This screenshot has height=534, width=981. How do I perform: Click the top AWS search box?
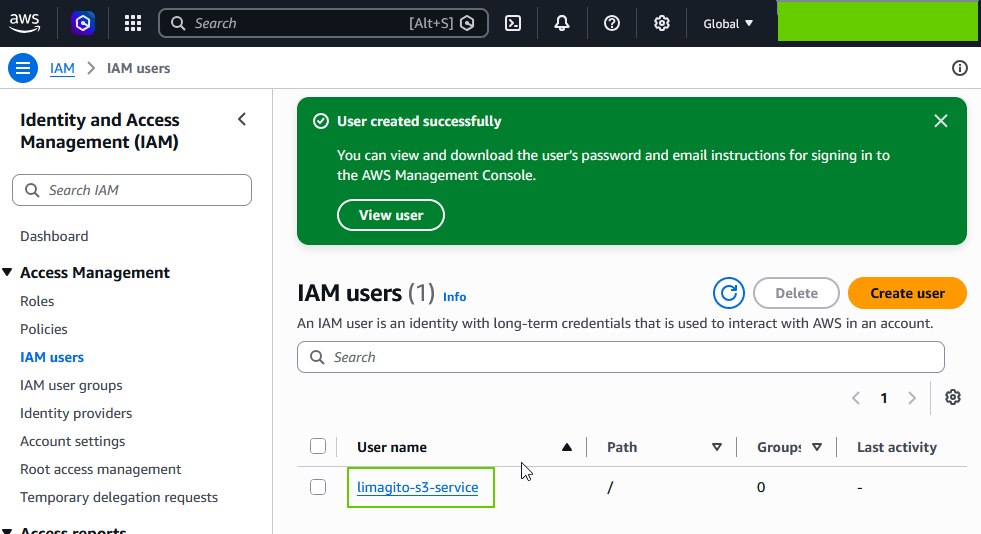[x=323, y=23]
